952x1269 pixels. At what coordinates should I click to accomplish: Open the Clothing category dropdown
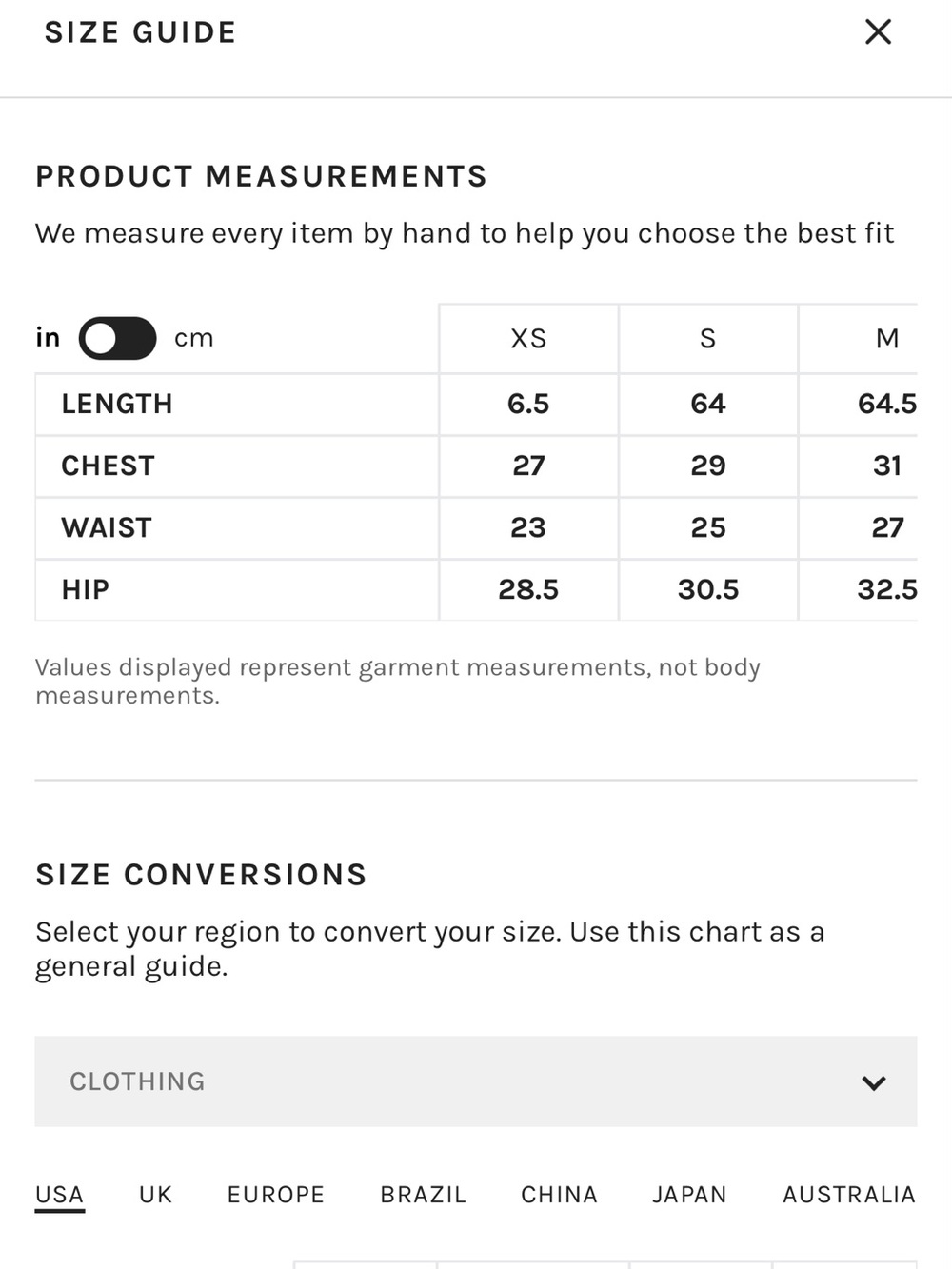coord(476,1081)
